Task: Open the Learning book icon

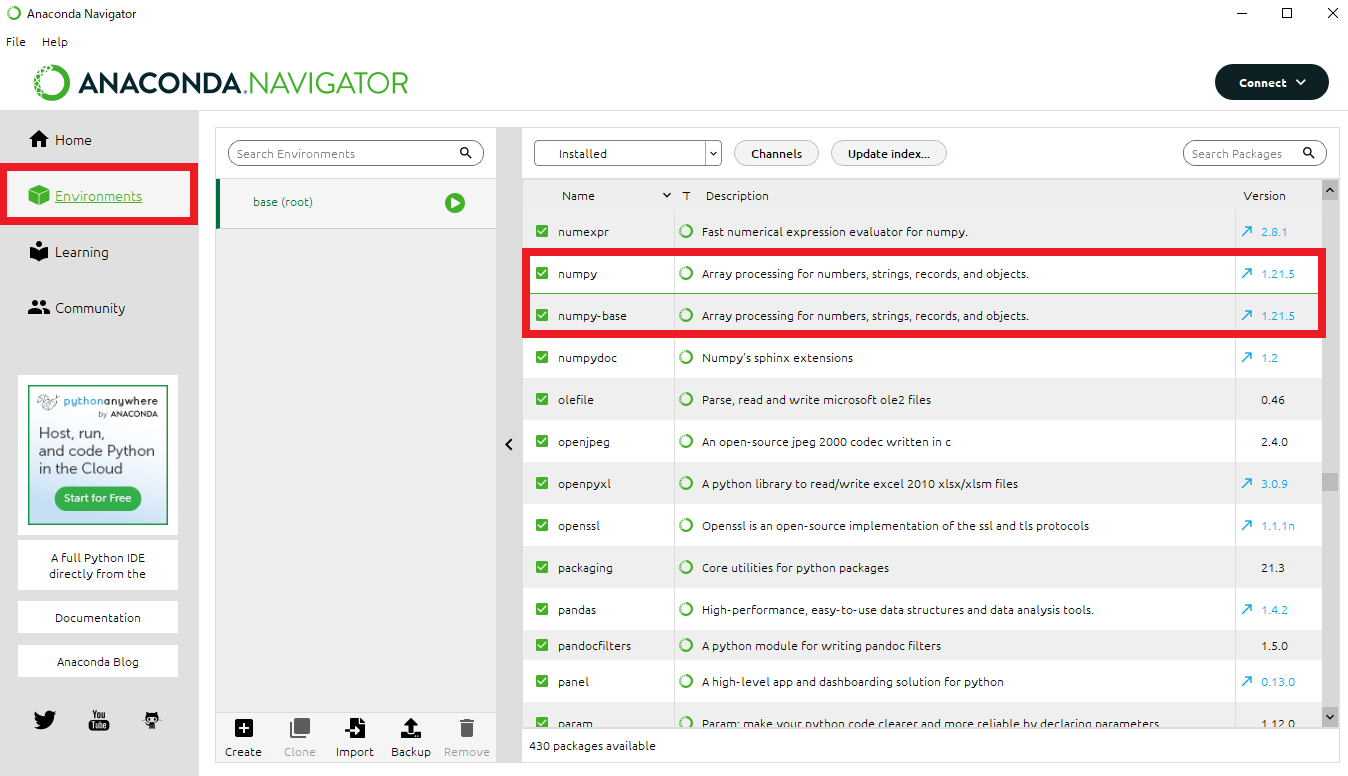Action: coord(39,252)
